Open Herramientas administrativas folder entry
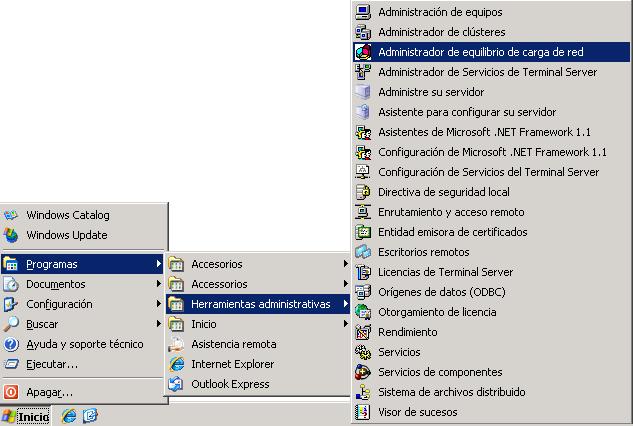 258,304
